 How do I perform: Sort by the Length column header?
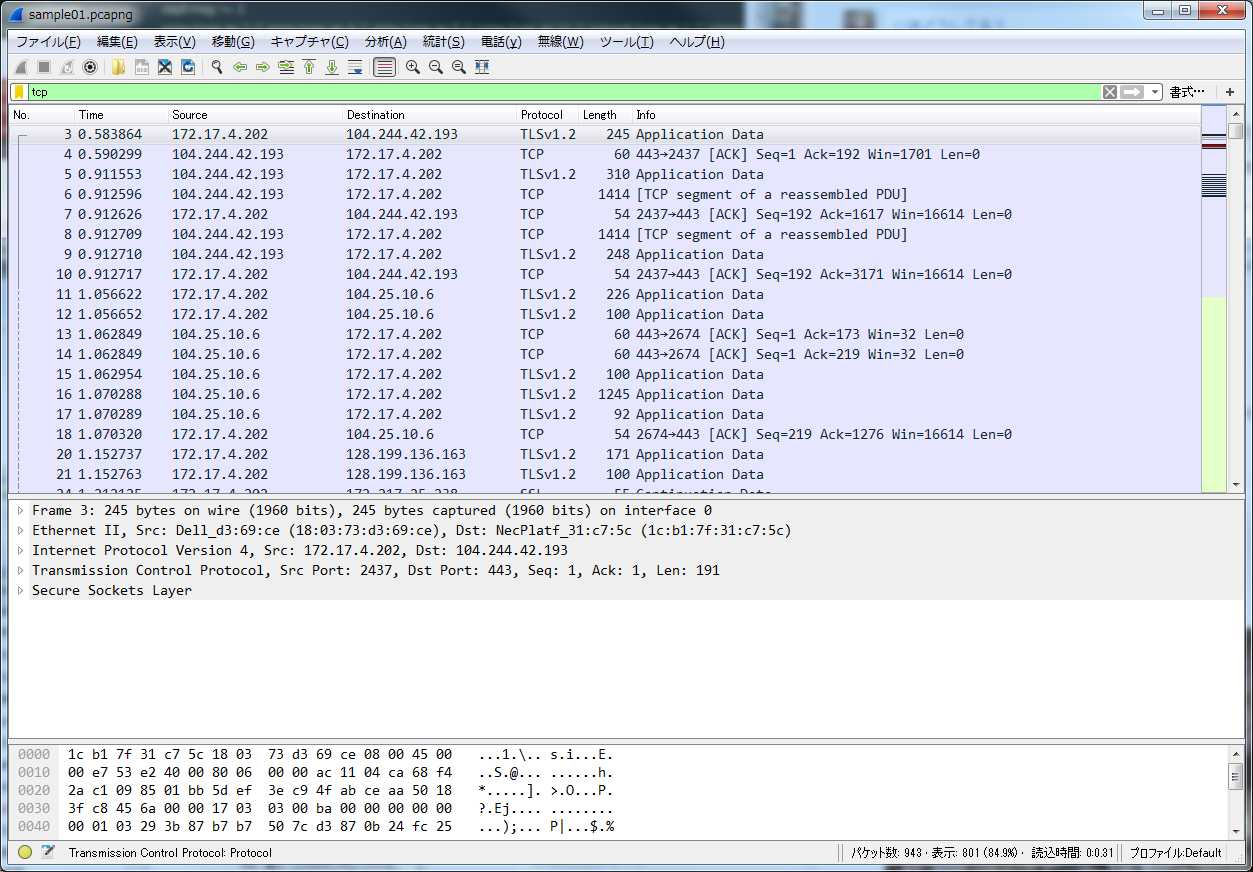(604, 115)
